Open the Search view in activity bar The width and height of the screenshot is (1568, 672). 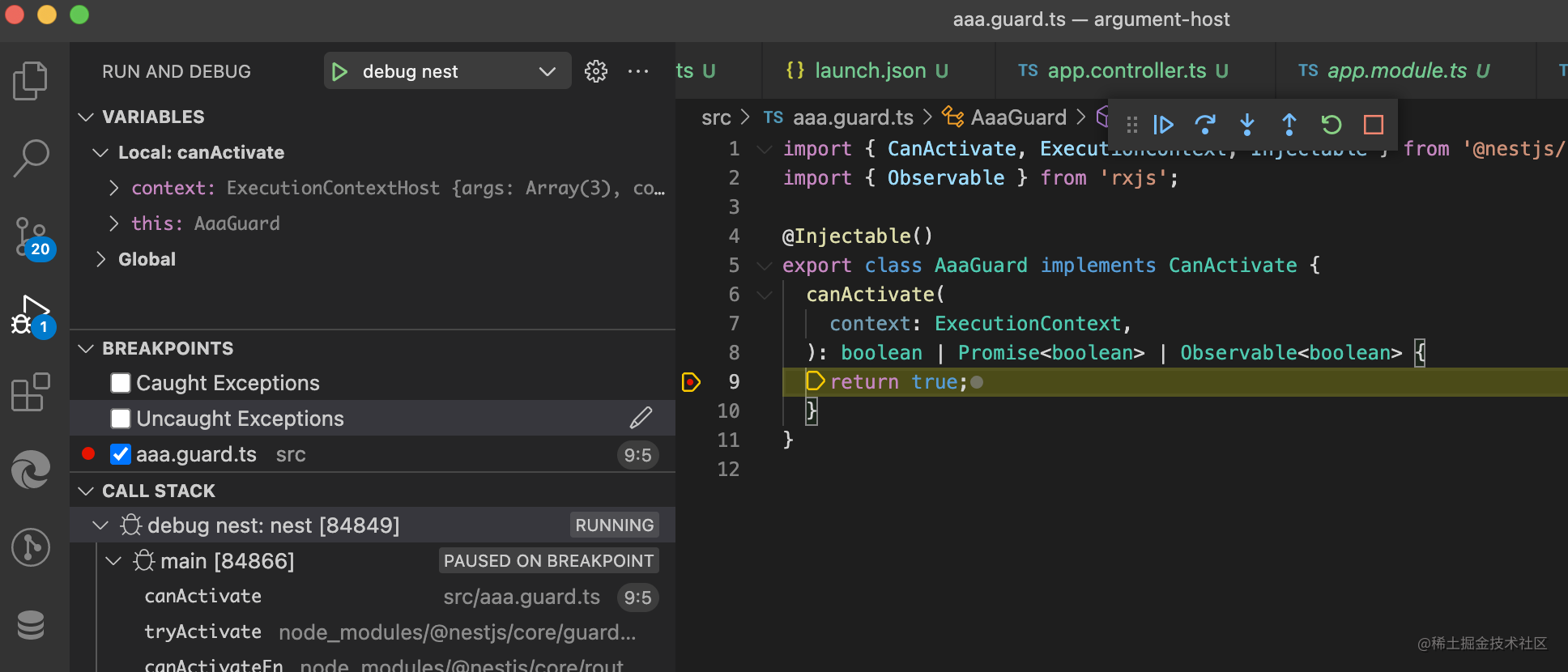click(x=31, y=158)
